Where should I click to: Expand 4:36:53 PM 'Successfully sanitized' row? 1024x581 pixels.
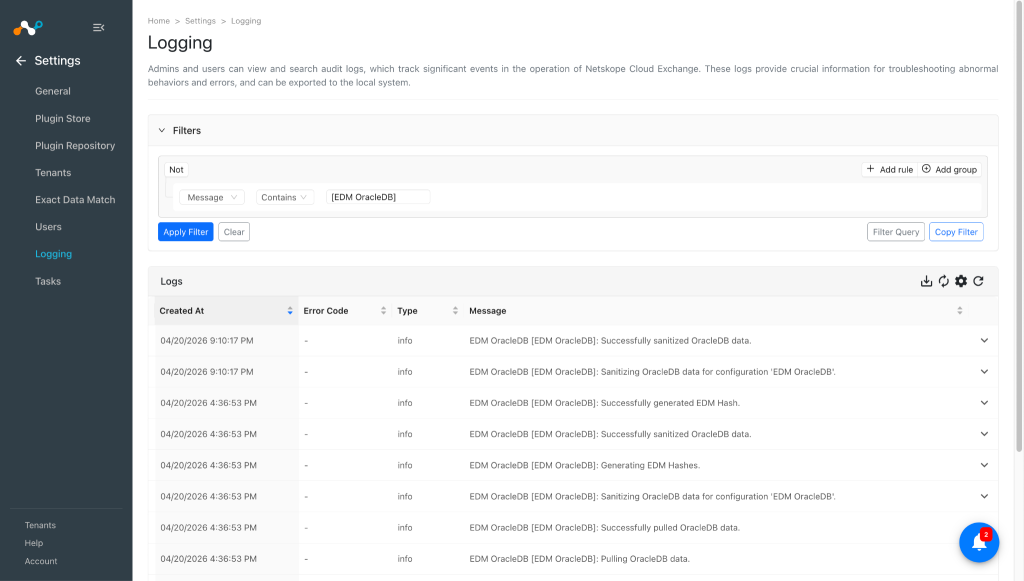tap(984, 434)
